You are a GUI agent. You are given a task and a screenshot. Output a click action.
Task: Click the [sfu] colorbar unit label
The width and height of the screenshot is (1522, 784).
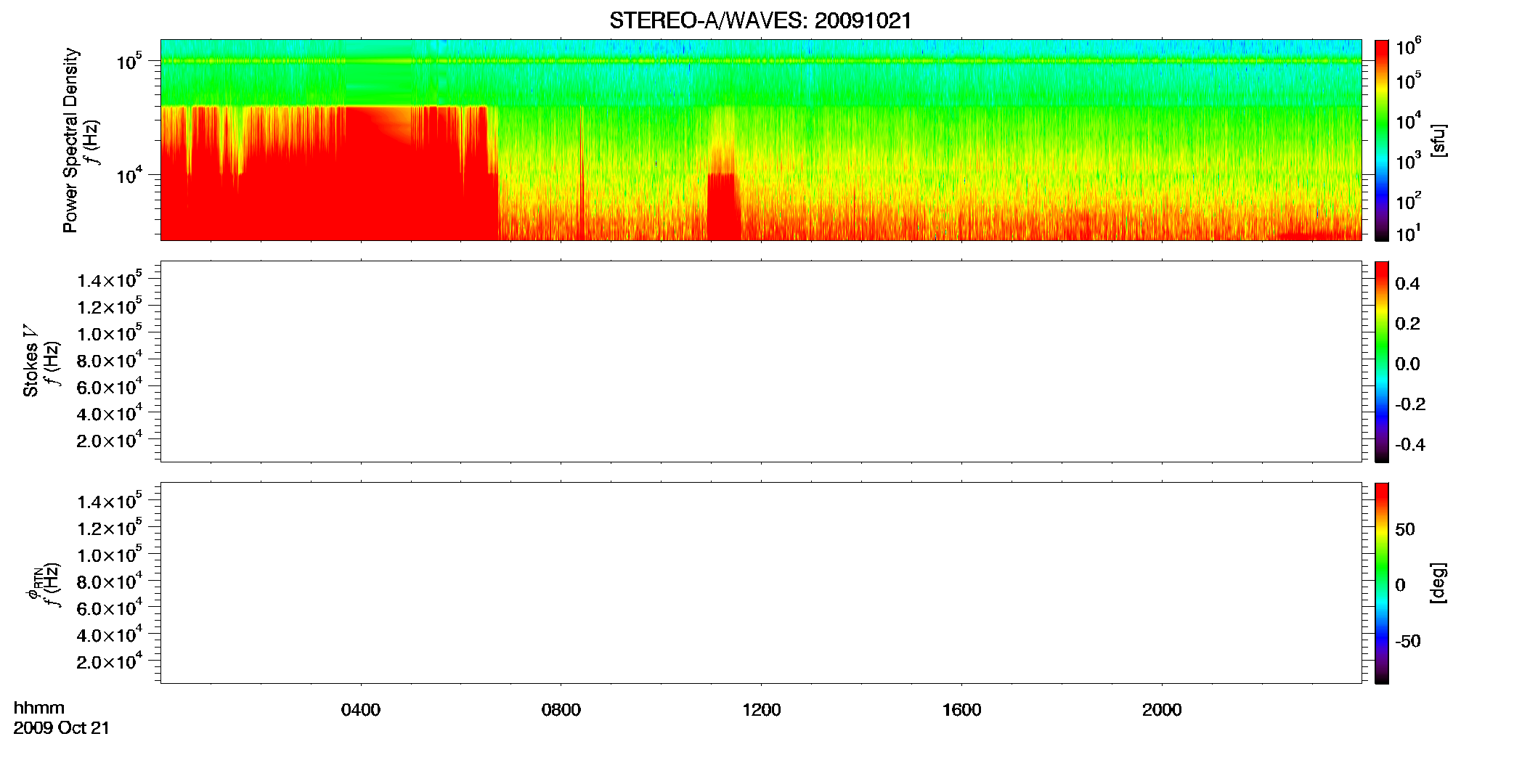[x=1438, y=140]
